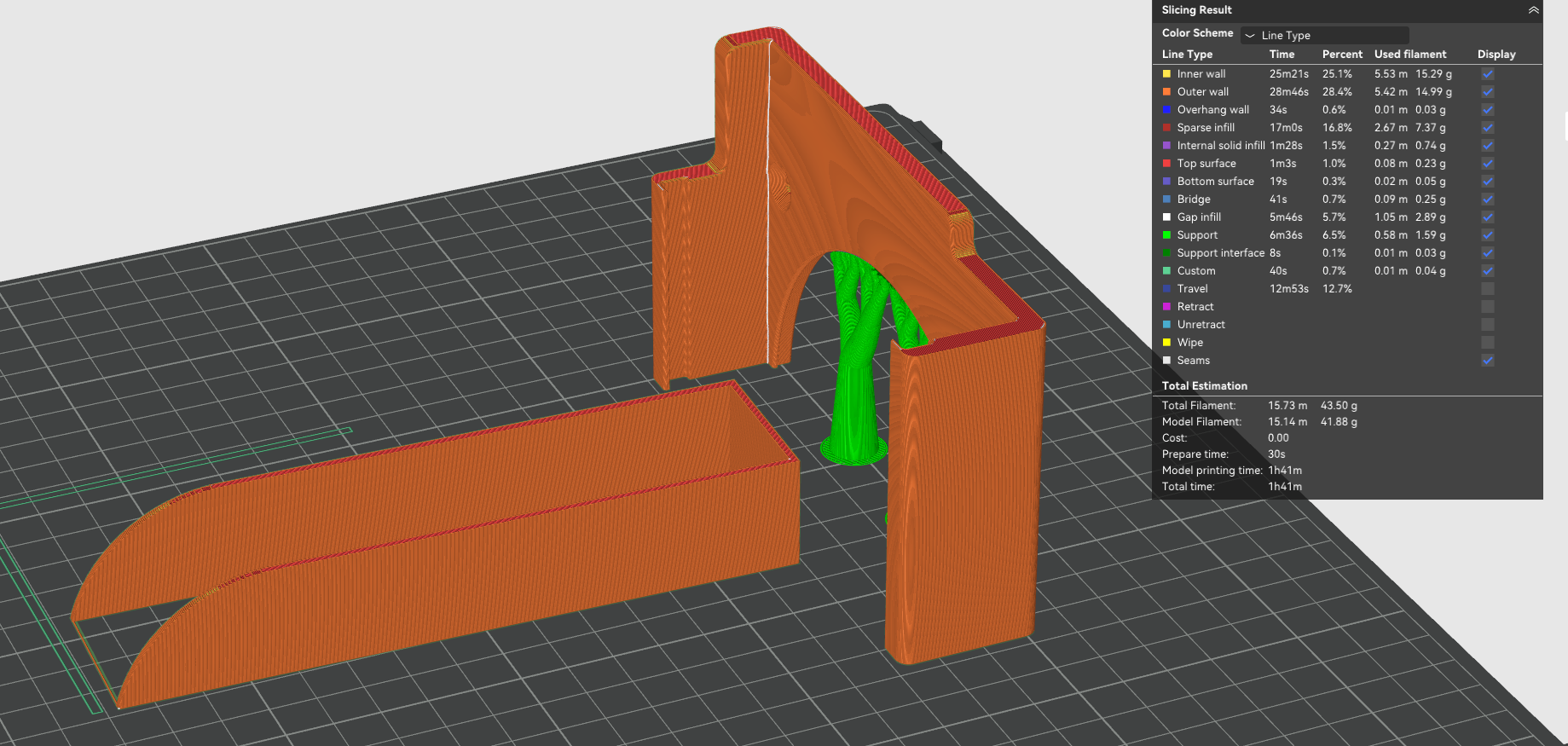Click the Sparse infill color swatch

[x=1166, y=128]
